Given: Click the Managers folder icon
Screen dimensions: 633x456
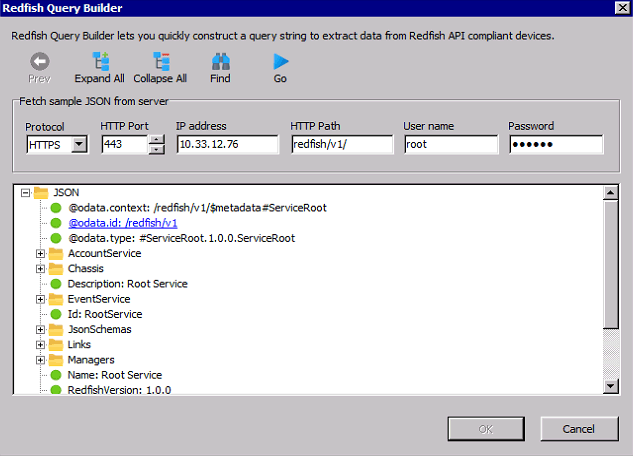Looking at the screenshot, I should pyautogui.click(x=56, y=360).
